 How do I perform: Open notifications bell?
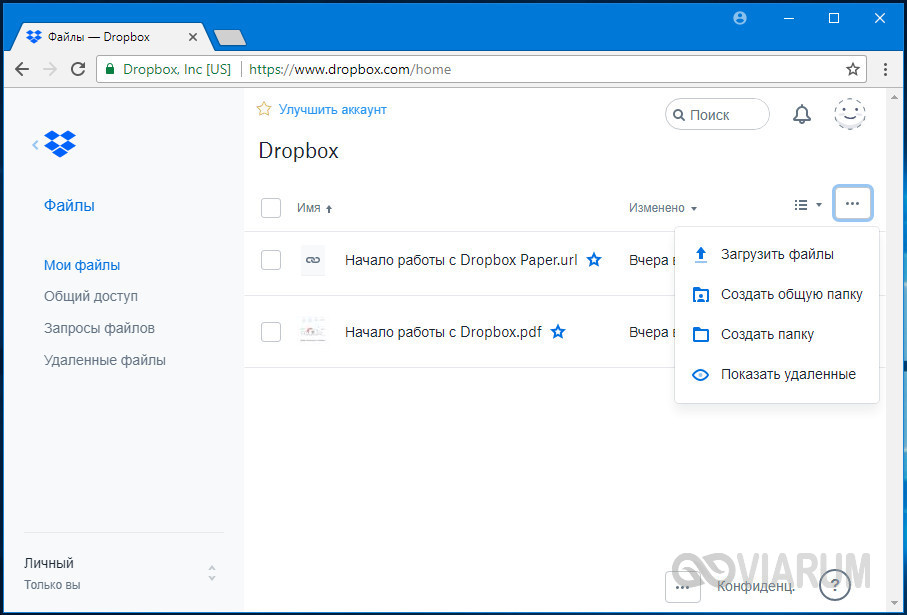coord(801,114)
